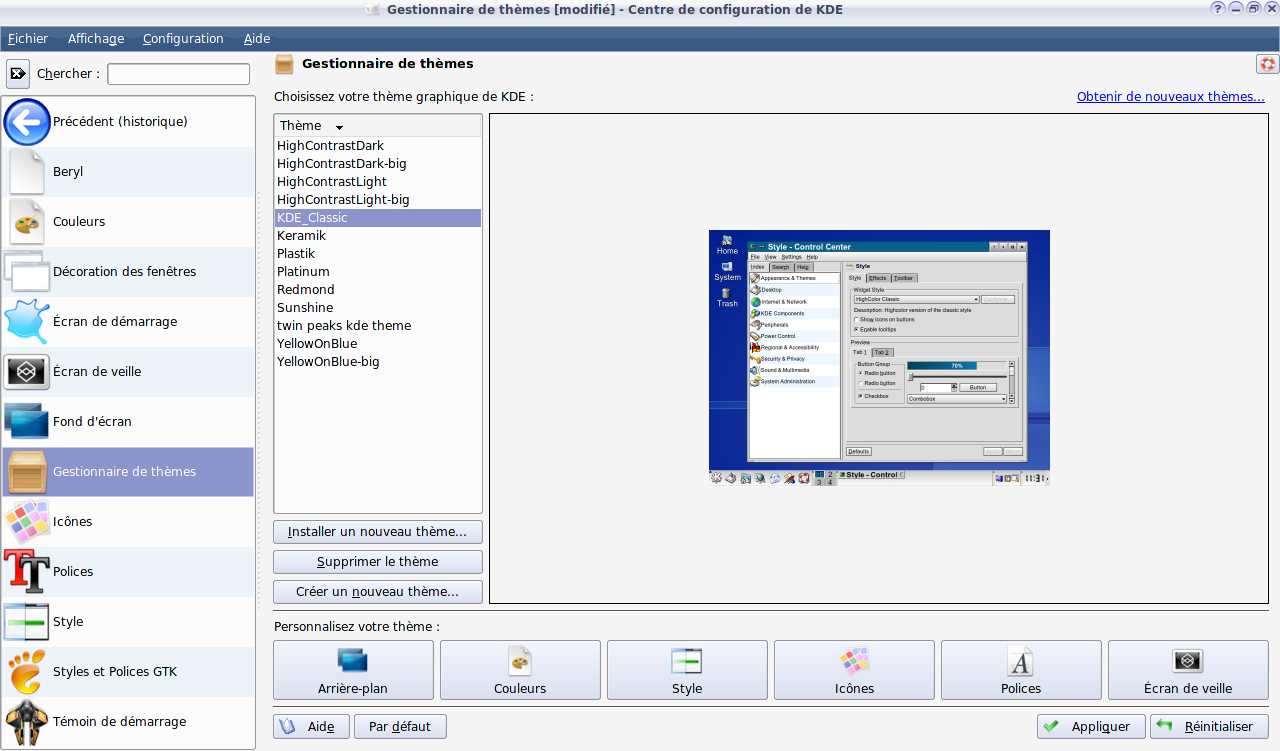Screen dimensions: 1280x751
Task: Open the Fond d'écran monitor icon
Action: click(x=27, y=421)
